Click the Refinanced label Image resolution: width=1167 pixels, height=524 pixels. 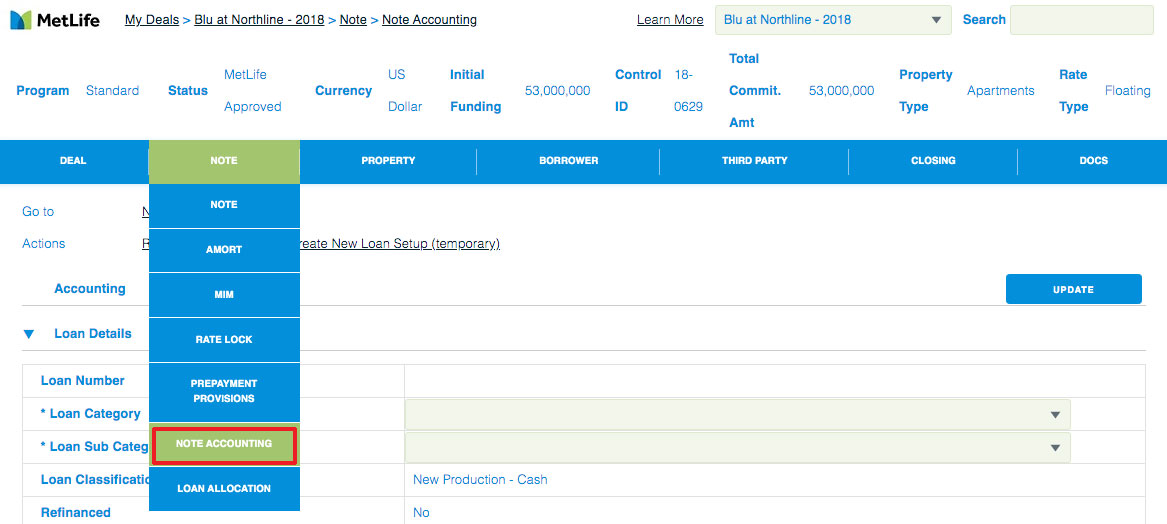point(76,512)
